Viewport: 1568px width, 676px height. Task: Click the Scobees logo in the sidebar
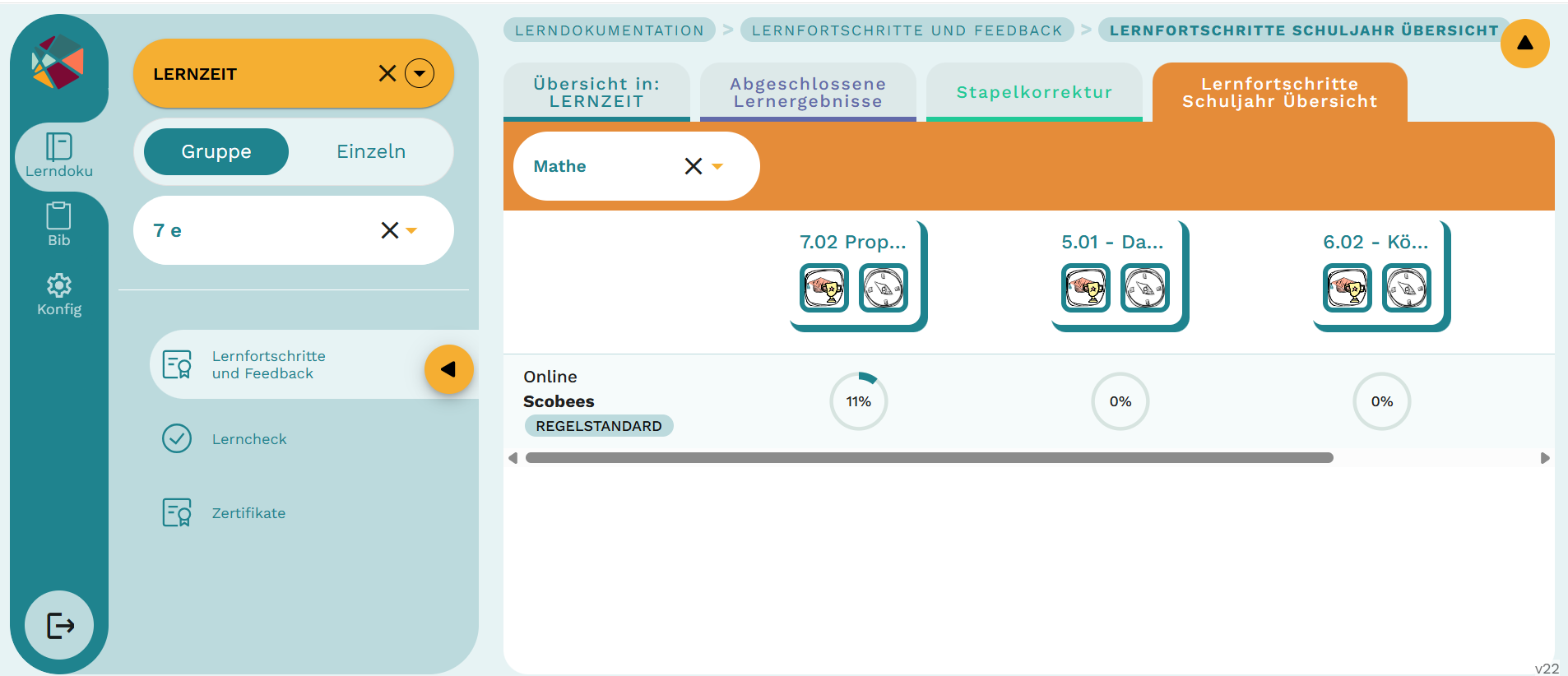click(x=58, y=62)
